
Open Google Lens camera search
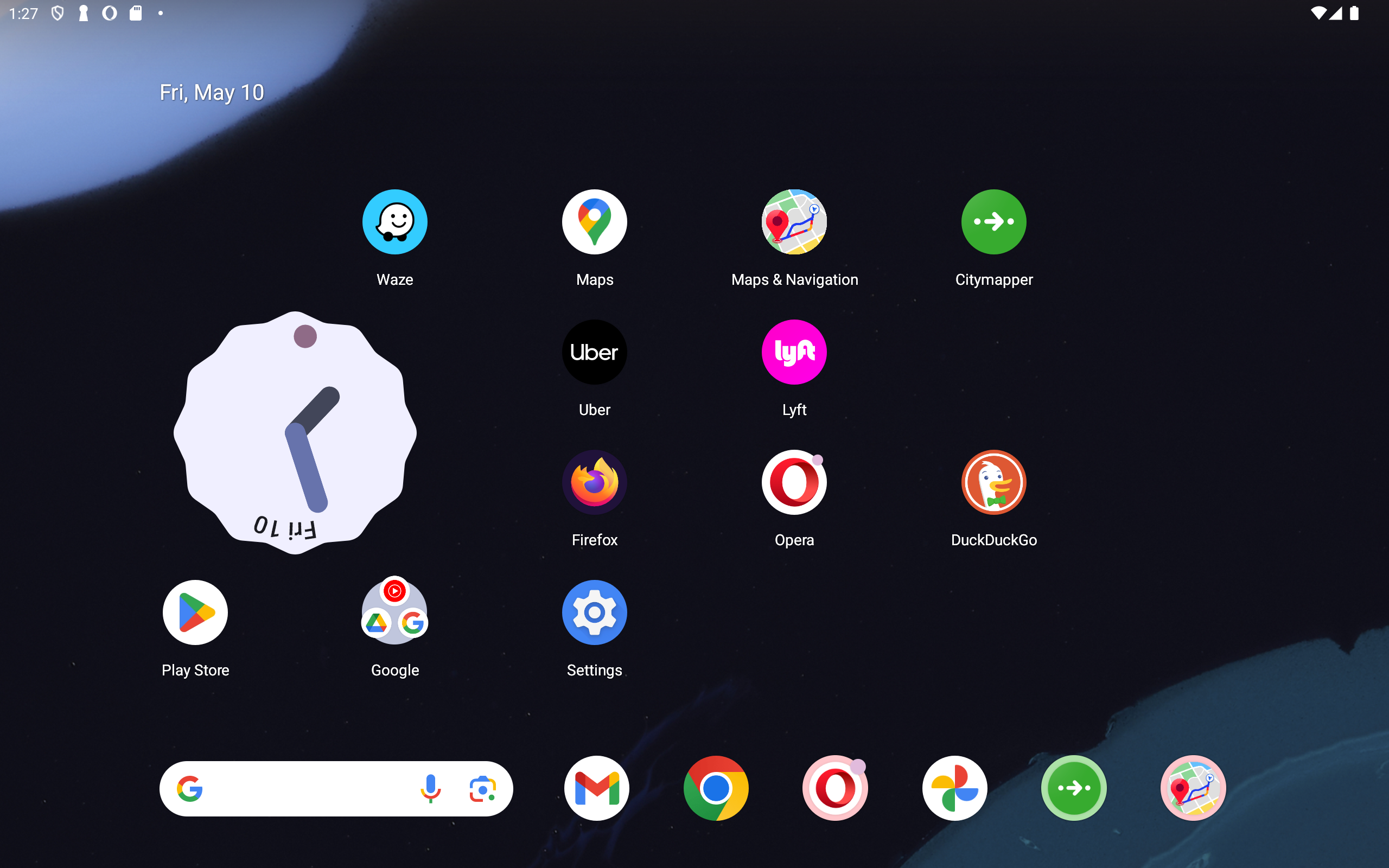tap(483, 789)
